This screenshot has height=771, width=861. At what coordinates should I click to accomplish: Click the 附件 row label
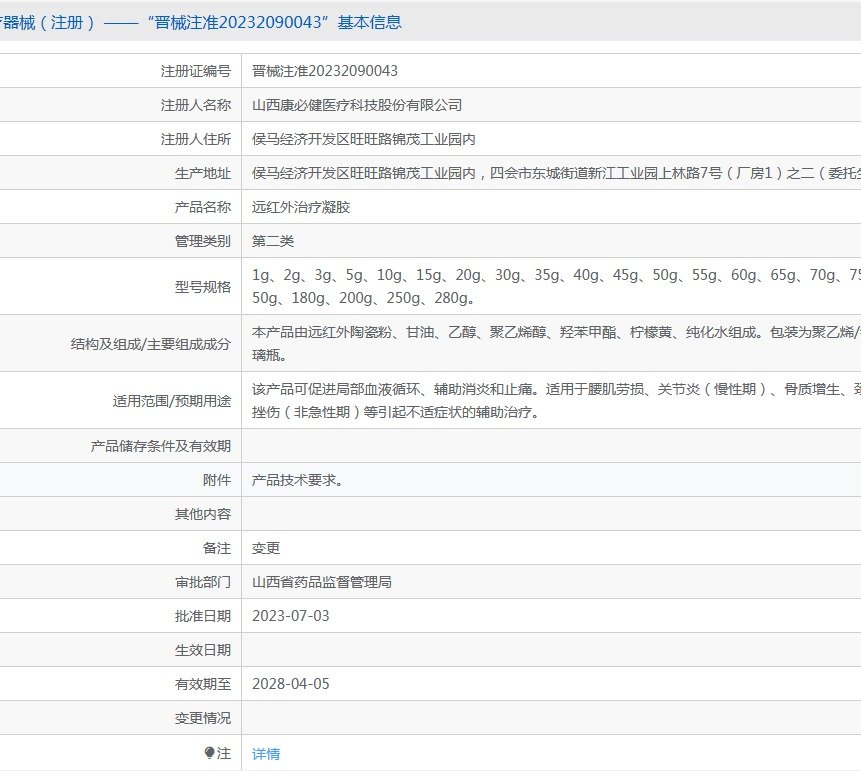click(x=217, y=480)
